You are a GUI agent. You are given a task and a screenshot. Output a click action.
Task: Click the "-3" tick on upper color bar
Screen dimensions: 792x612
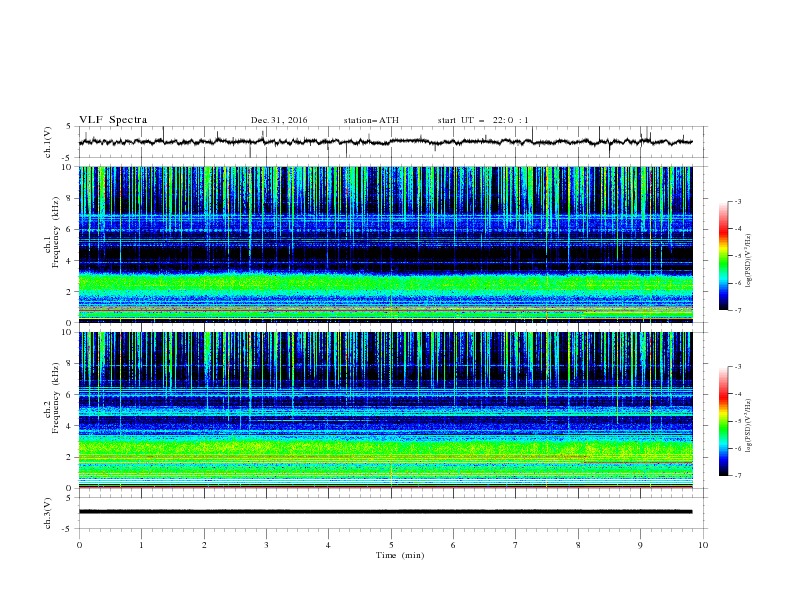click(738, 201)
